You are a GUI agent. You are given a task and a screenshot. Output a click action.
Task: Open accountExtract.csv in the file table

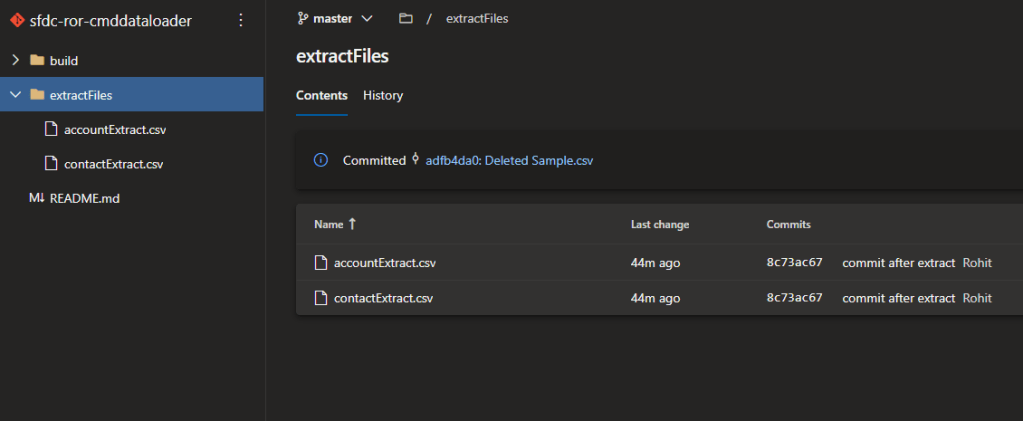384,263
